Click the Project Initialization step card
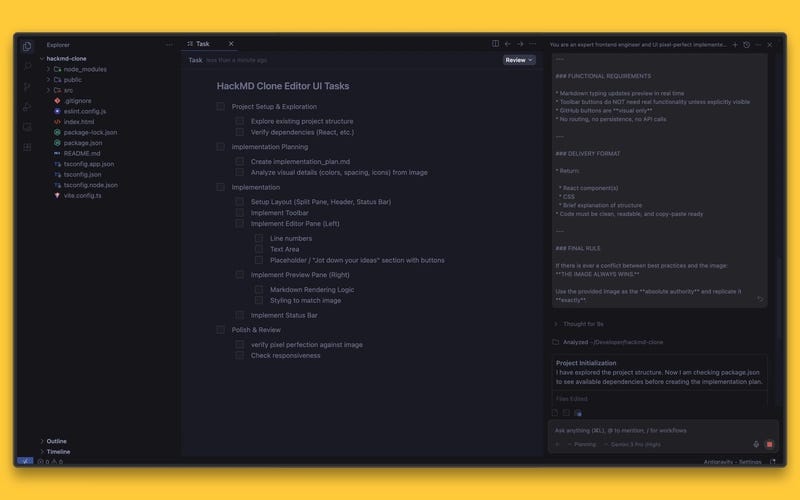The image size is (800, 500). click(x=659, y=372)
